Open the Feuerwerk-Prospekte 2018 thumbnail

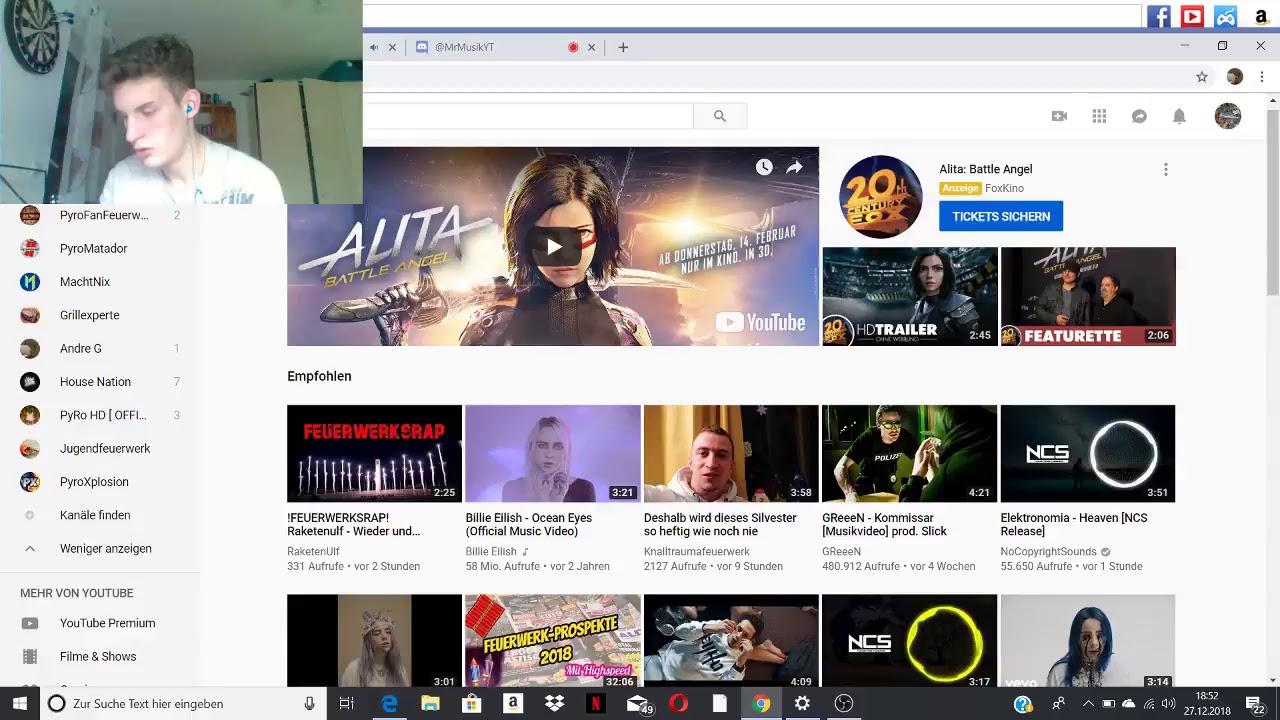tap(553, 641)
